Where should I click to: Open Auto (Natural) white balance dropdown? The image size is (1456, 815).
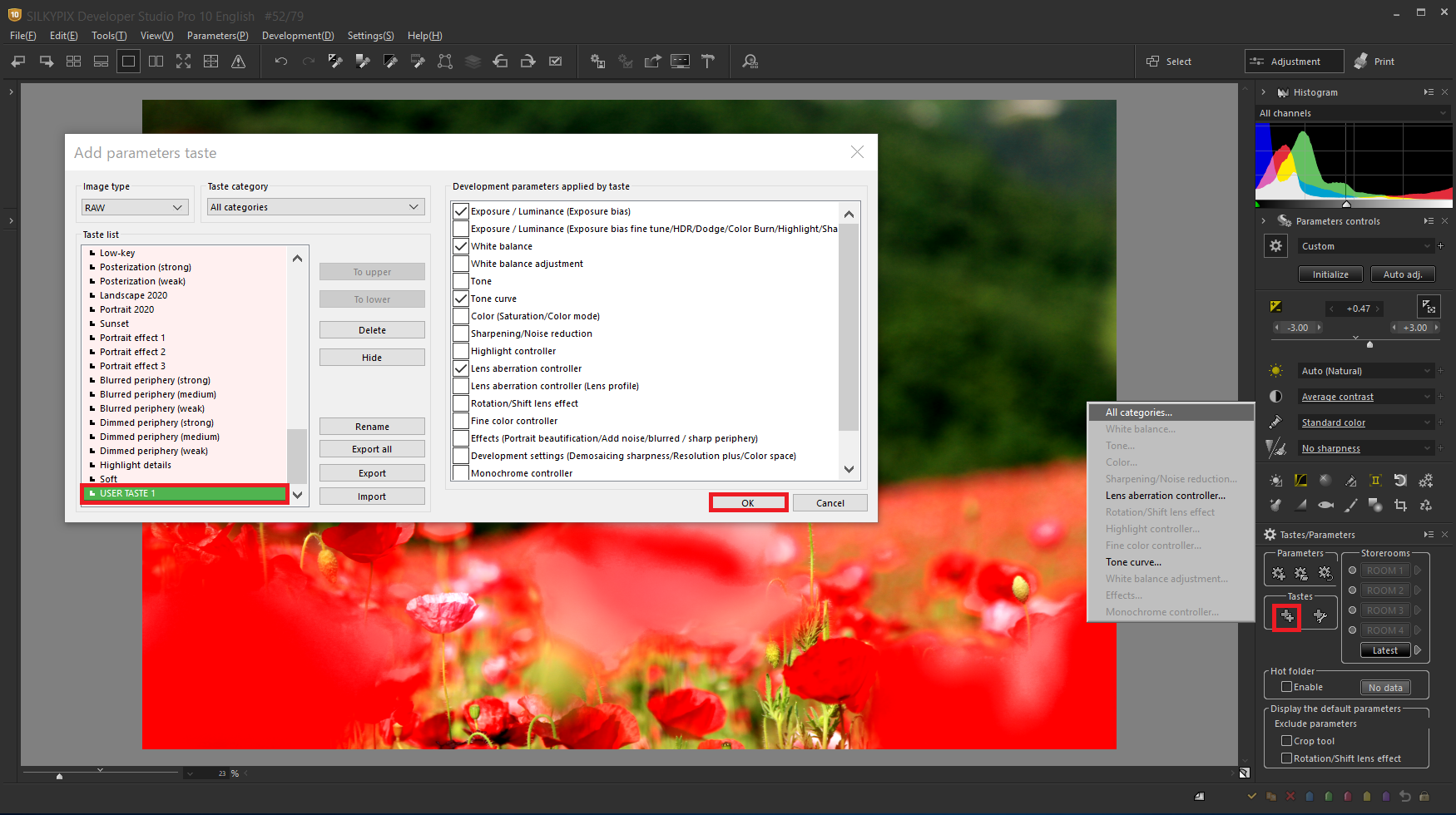tap(1365, 371)
